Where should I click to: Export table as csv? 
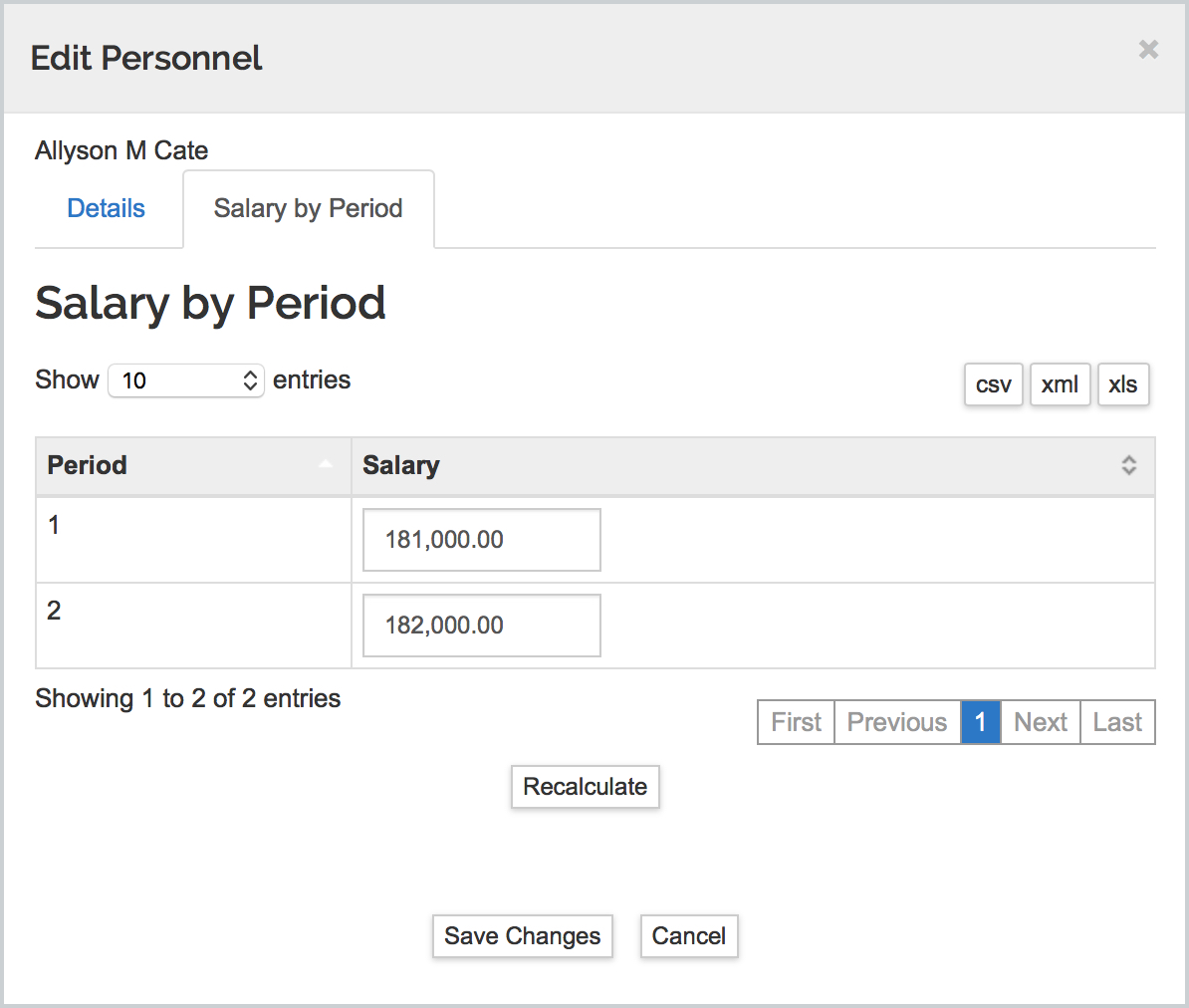pos(994,384)
